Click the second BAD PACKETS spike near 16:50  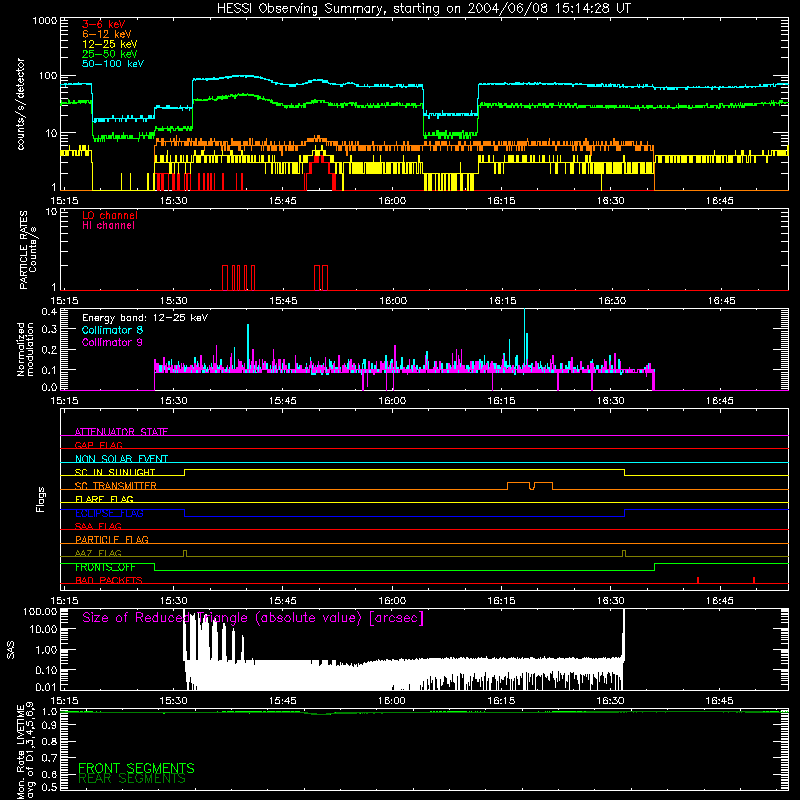pyautogui.click(x=754, y=580)
